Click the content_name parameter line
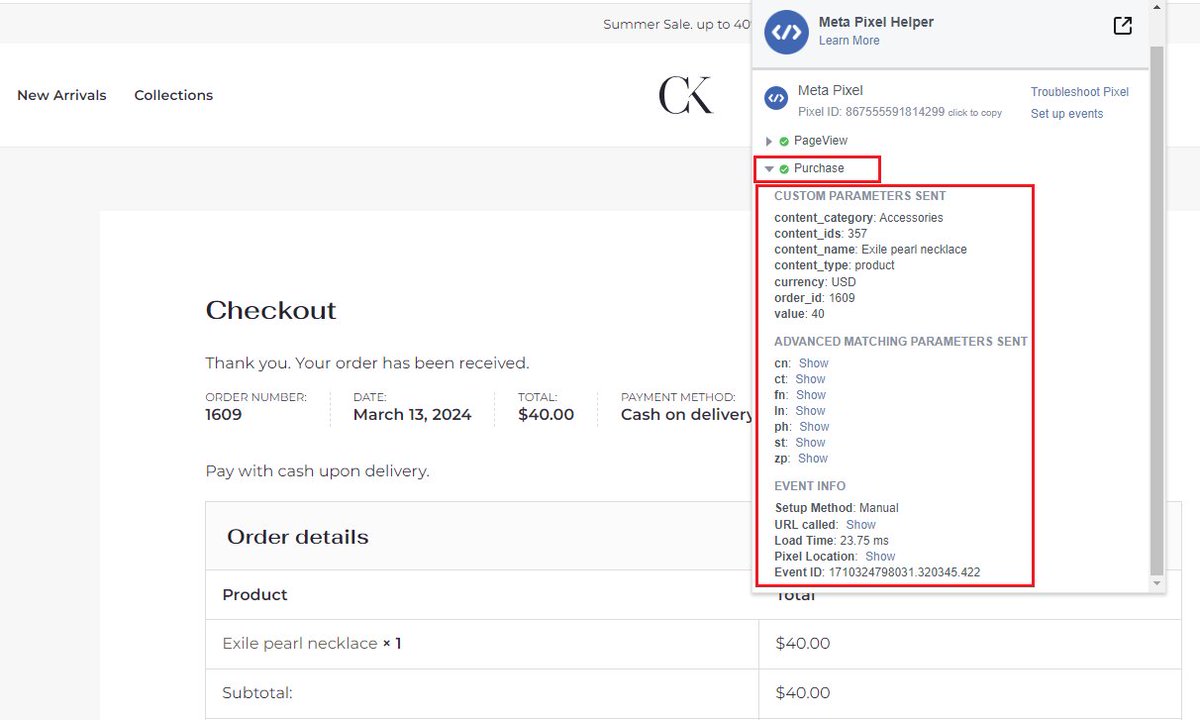Screen dimensions: 1200x720 871,250
